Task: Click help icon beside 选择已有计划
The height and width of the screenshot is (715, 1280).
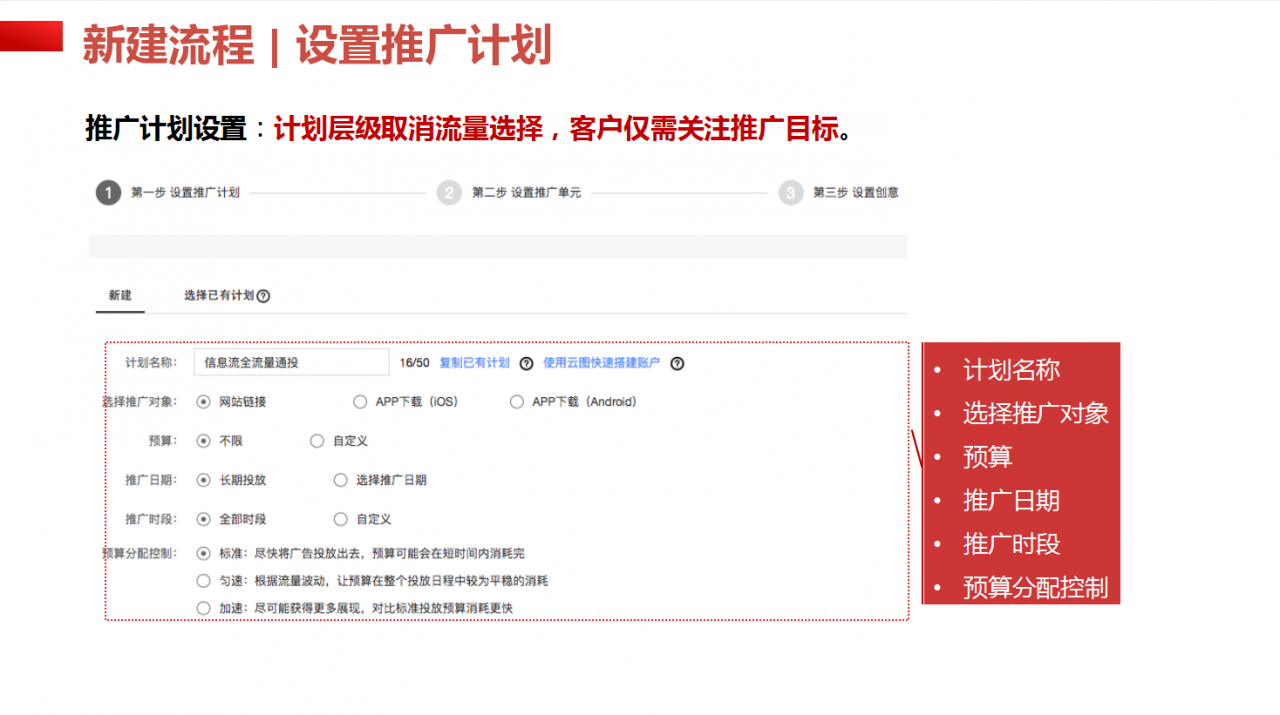Action: click(263, 296)
